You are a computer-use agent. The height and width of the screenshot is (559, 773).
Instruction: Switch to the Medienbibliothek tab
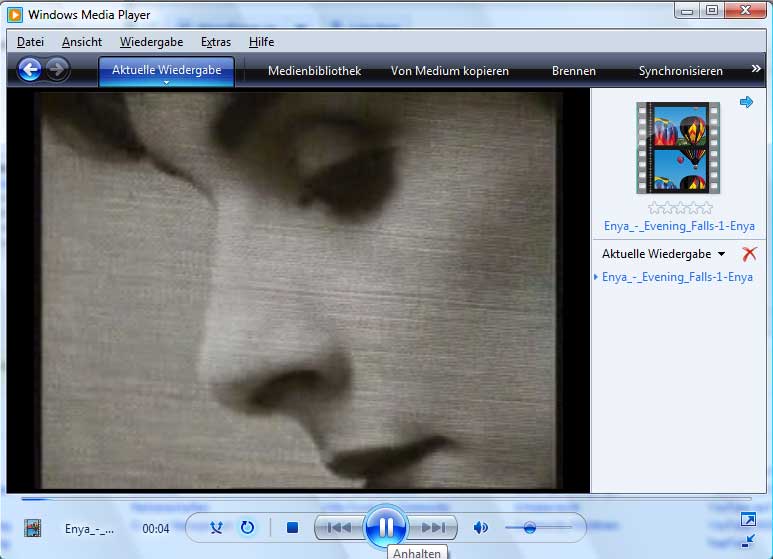[315, 71]
